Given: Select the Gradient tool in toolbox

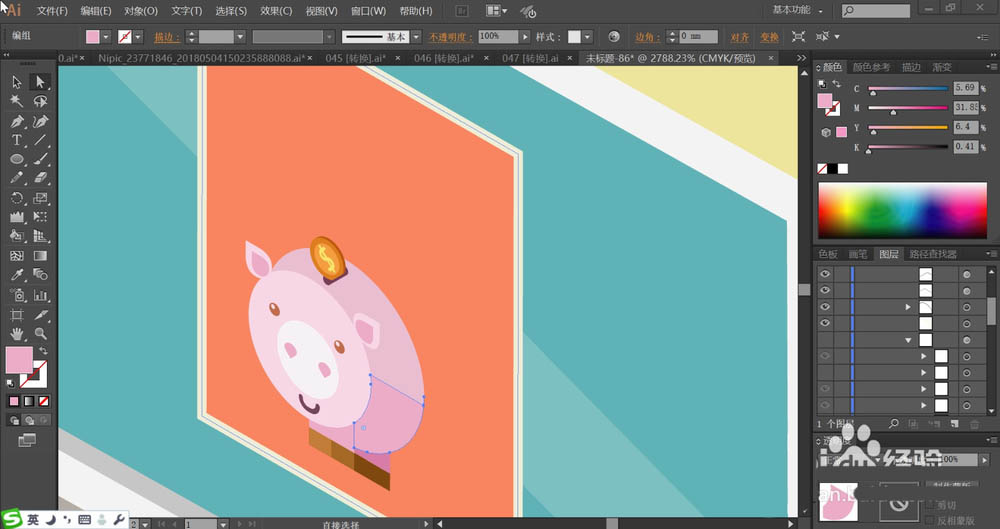Looking at the screenshot, I should (x=40, y=256).
